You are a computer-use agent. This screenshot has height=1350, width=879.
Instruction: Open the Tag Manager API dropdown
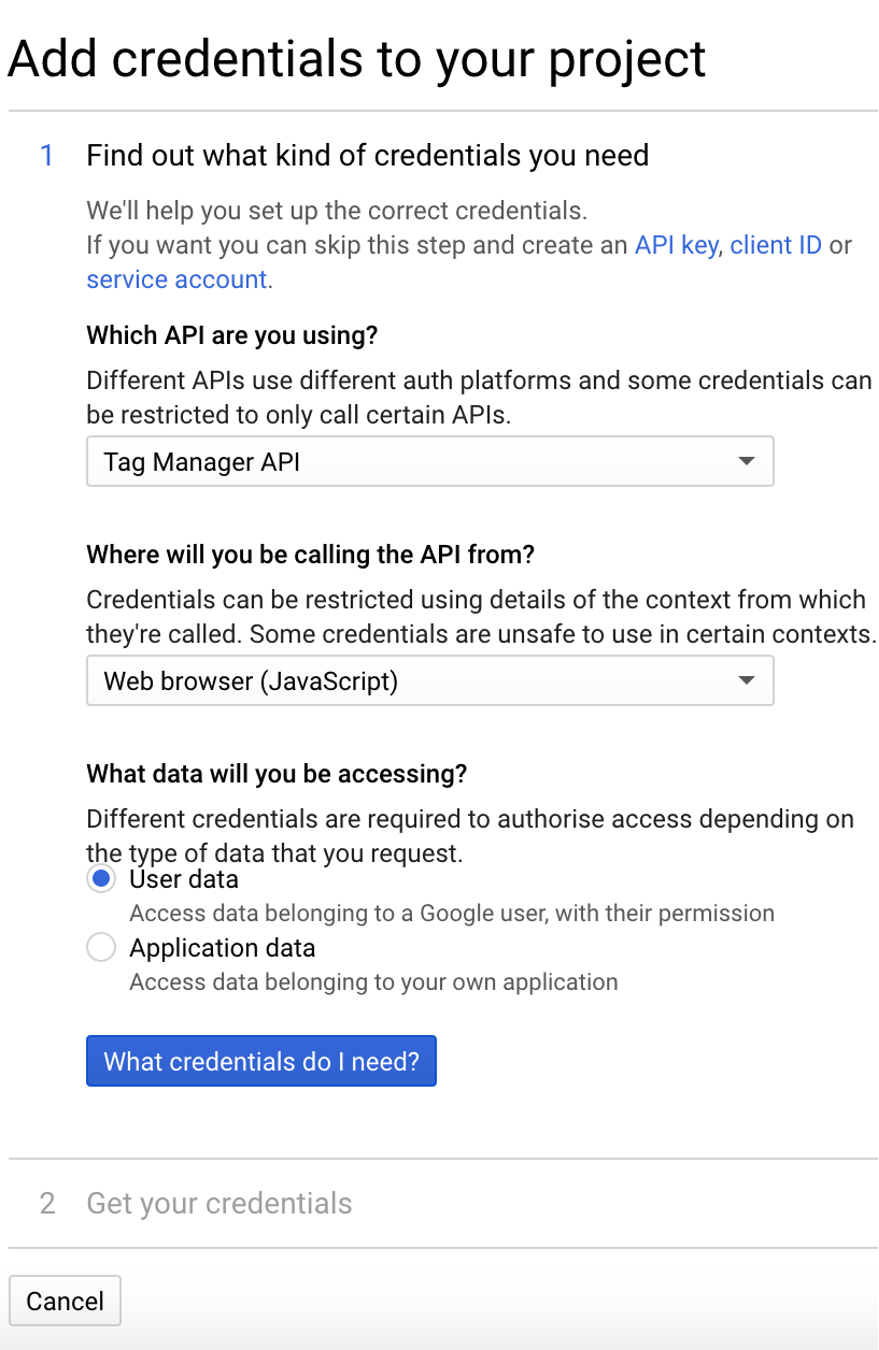430,462
